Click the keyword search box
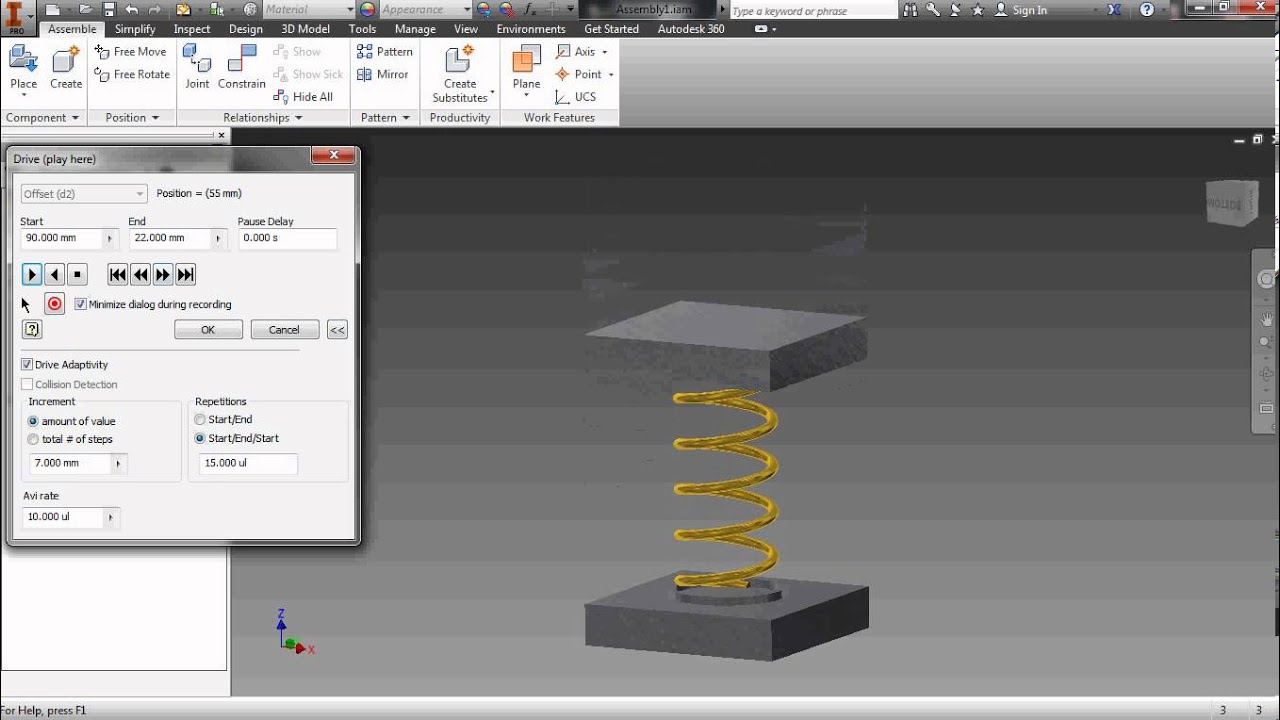The width and height of the screenshot is (1280, 720). (812, 11)
